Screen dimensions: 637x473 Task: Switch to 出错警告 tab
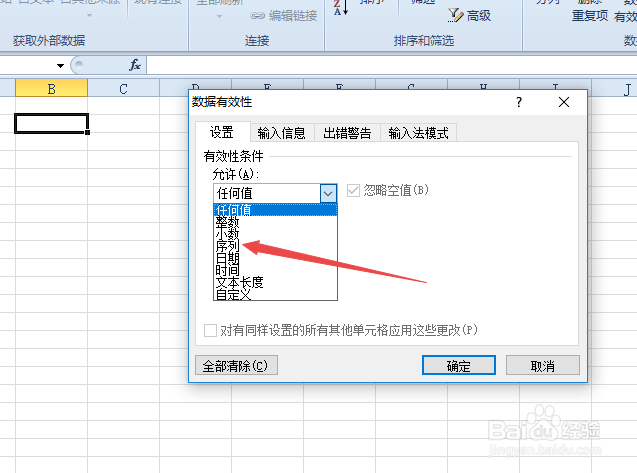click(x=347, y=133)
